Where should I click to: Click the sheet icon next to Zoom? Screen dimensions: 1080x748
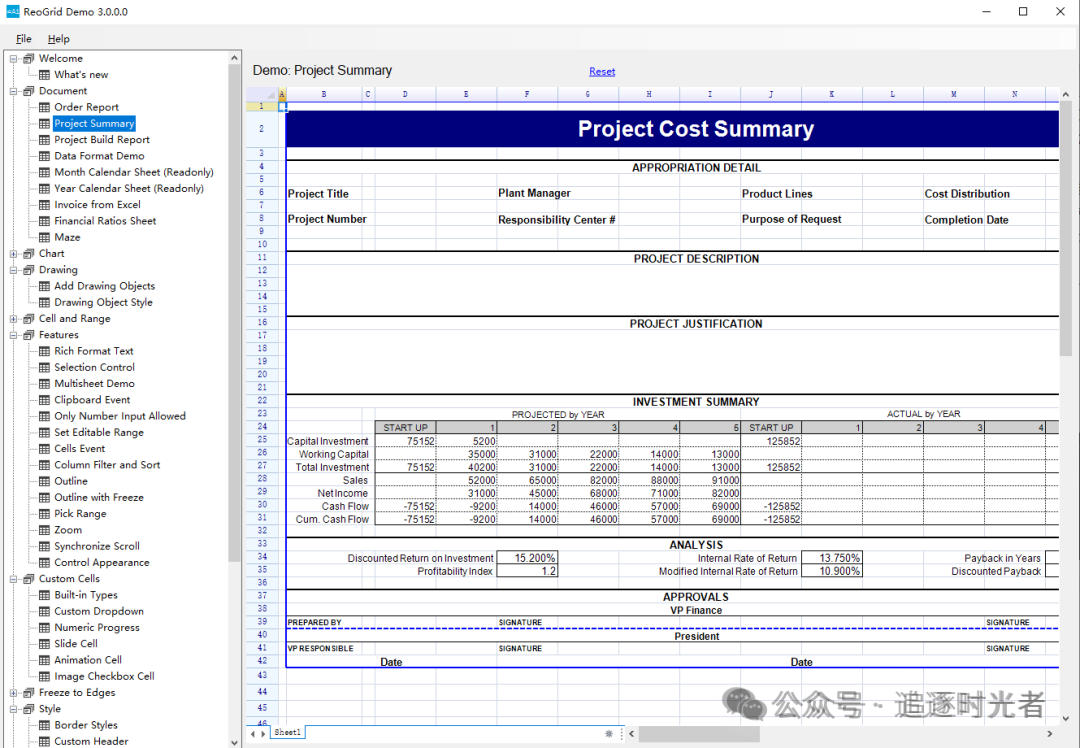click(44, 530)
